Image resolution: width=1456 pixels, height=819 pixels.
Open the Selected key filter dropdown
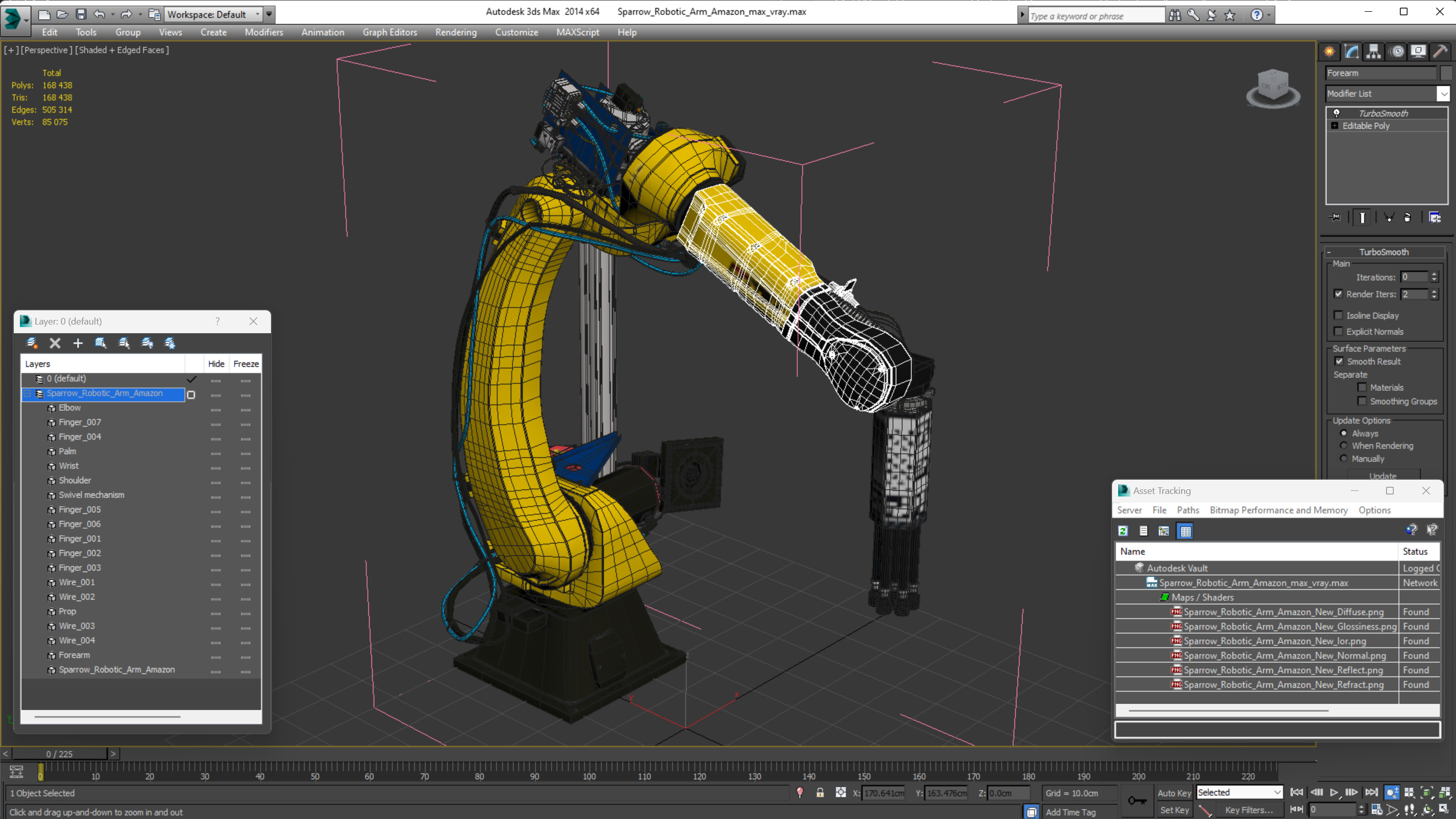pyautogui.click(x=1239, y=792)
